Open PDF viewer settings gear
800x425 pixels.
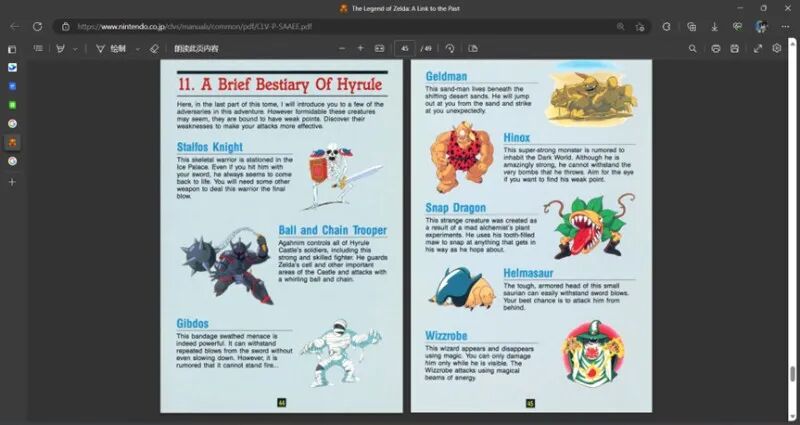click(777, 48)
